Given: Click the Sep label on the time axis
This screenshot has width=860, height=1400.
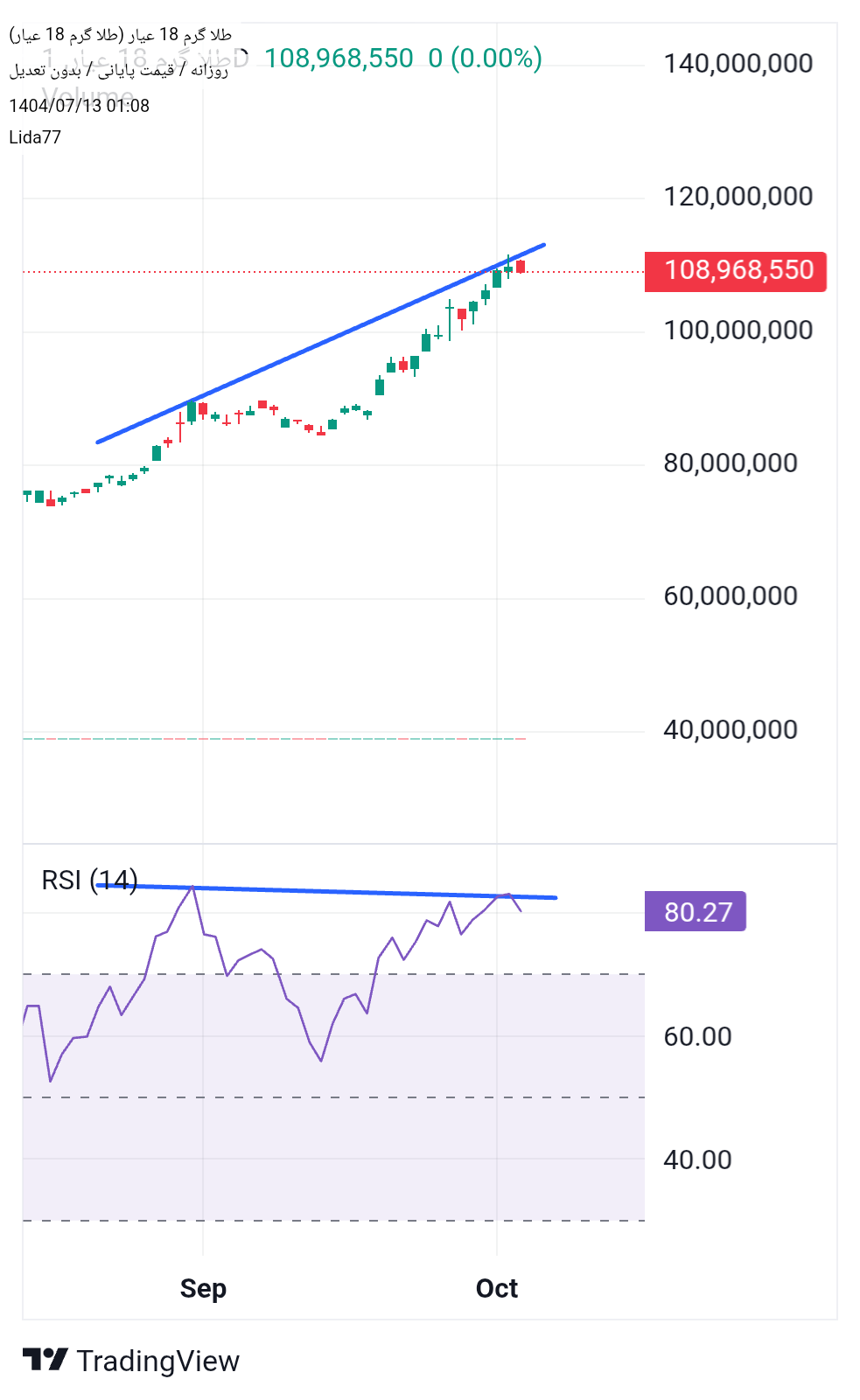Looking at the screenshot, I should (x=203, y=1288).
